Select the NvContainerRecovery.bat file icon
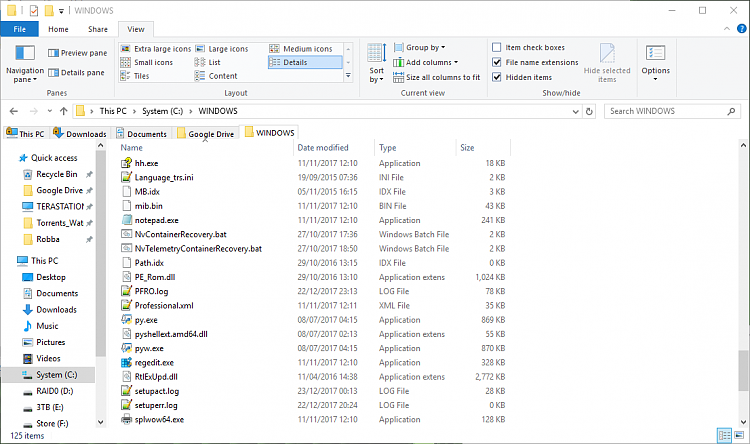750x444 pixels. point(126,234)
